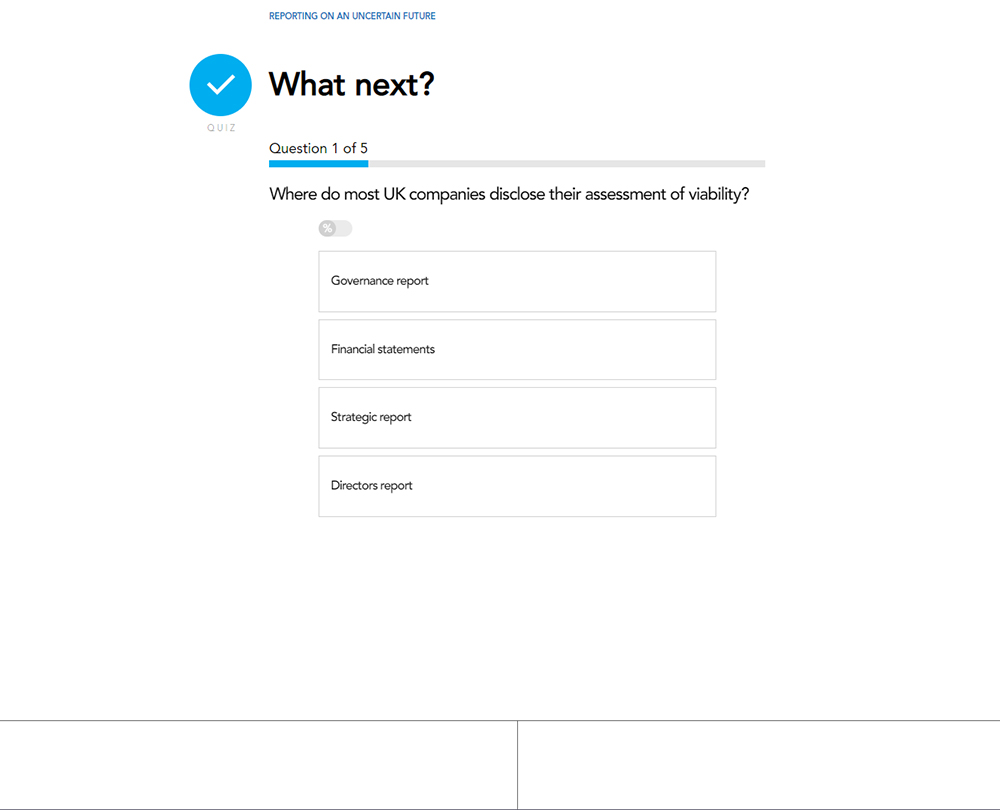This screenshot has height=810, width=1000.
Task: Click the empty bottom-left footer navigation panel
Action: click(258, 765)
